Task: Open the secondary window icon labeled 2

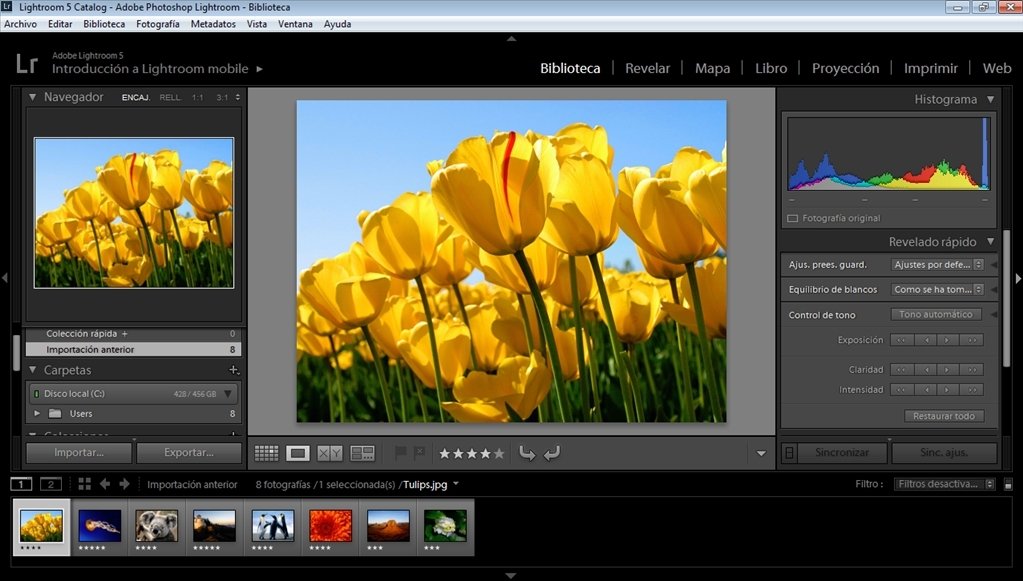Action: (51, 483)
